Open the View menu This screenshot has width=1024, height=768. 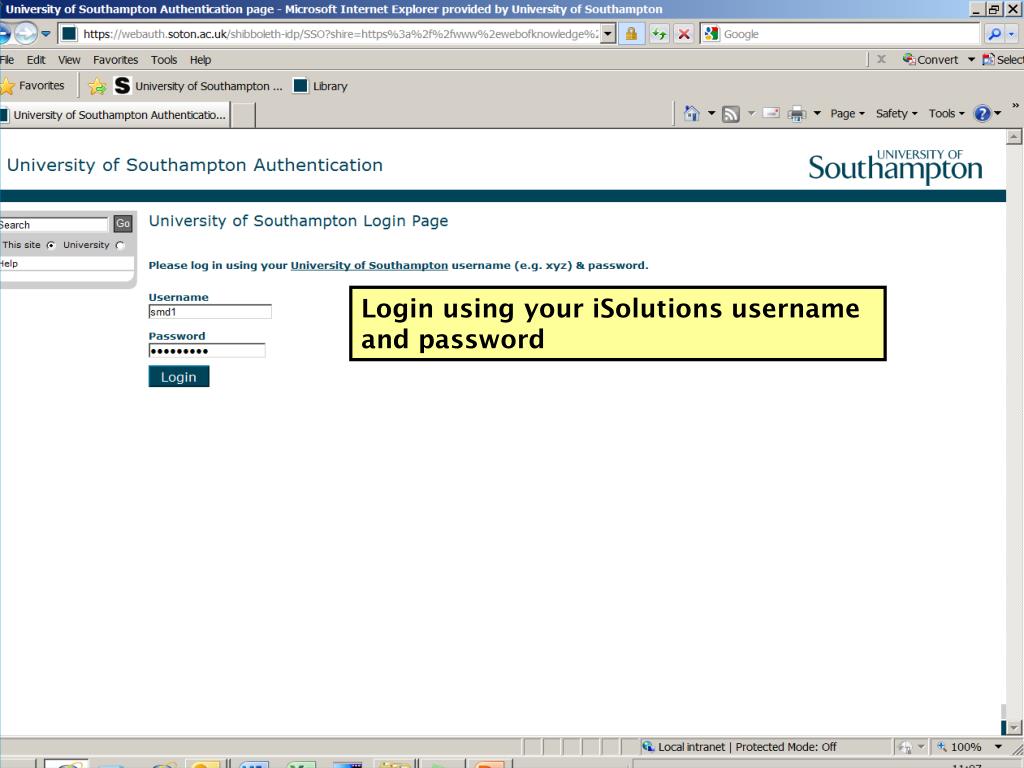[x=69, y=60]
